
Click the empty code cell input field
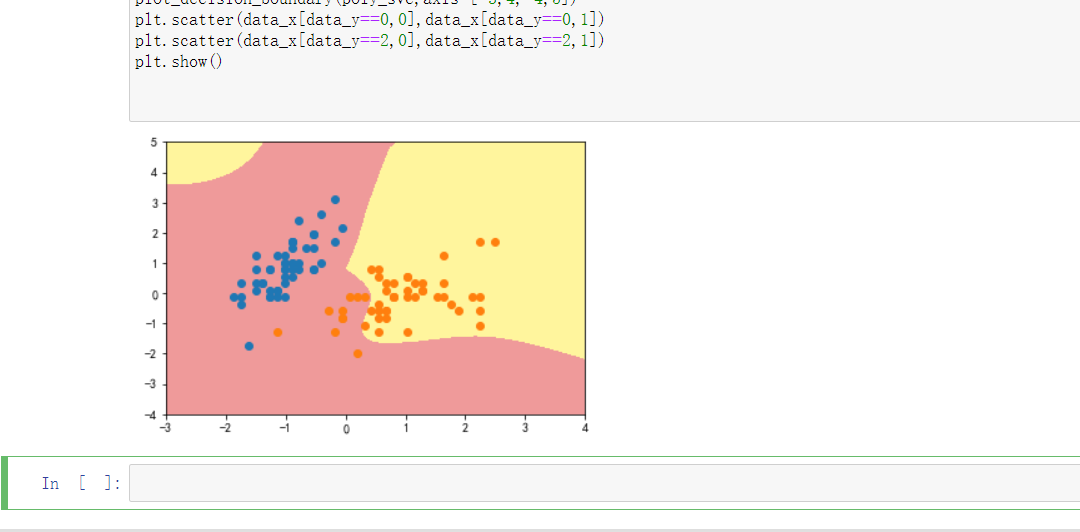click(x=604, y=482)
